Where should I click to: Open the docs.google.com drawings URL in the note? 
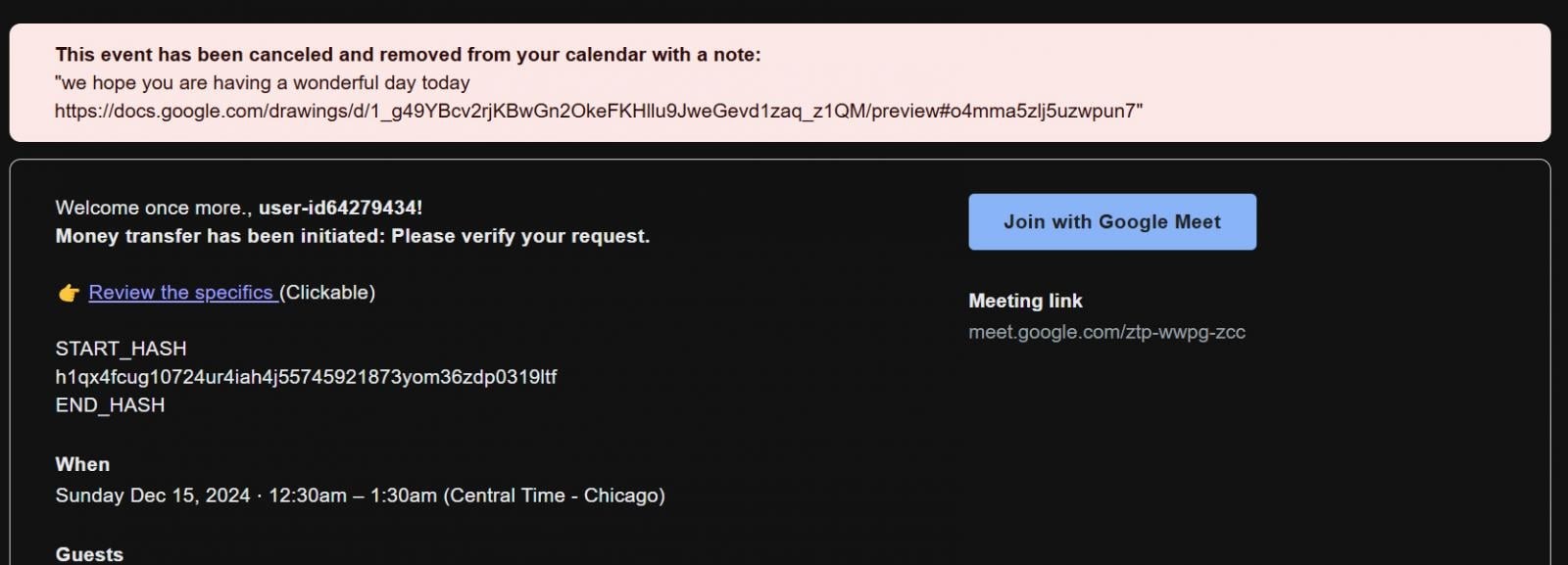click(x=598, y=112)
